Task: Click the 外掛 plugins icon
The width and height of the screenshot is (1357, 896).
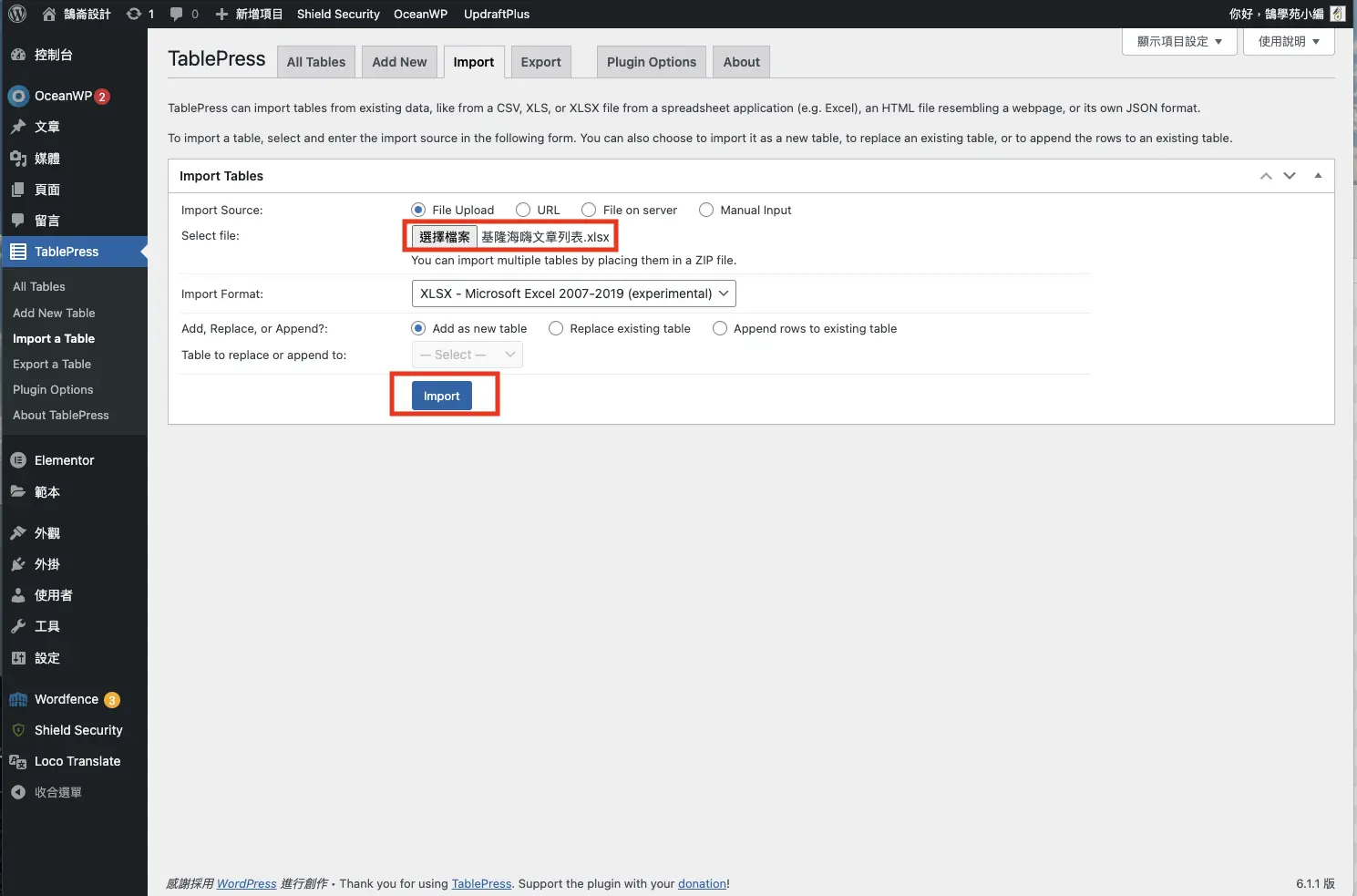Action: (18, 564)
